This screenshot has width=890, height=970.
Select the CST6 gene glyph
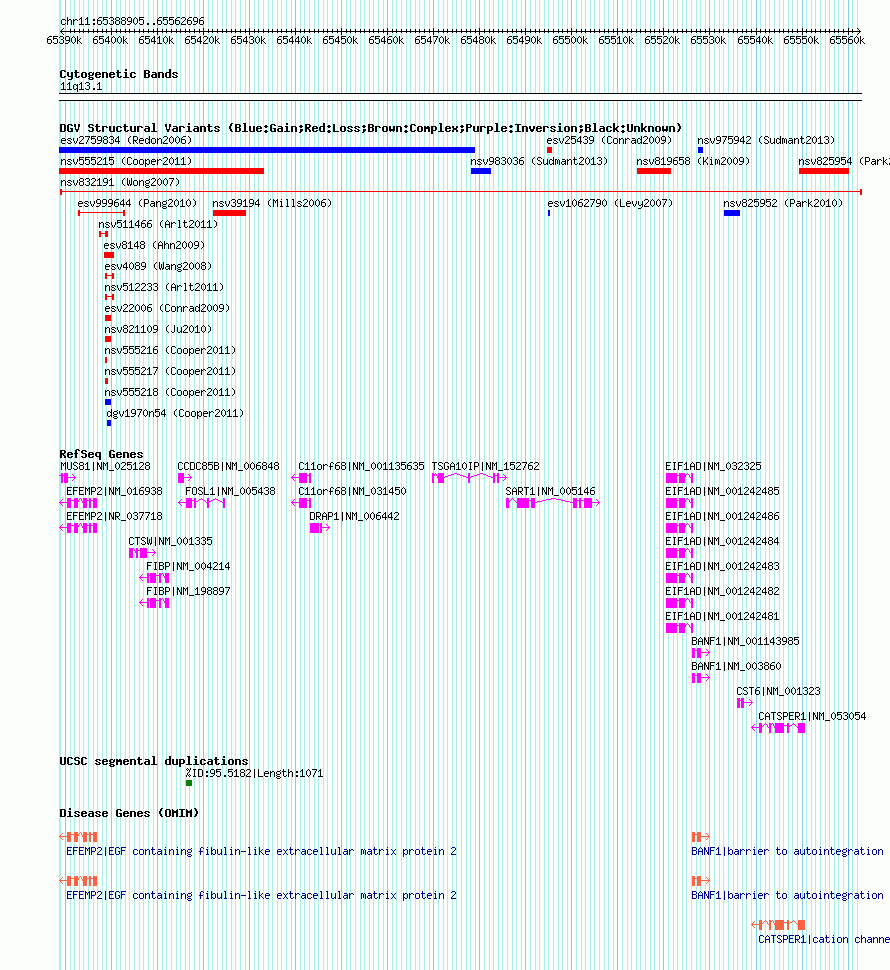(745, 703)
